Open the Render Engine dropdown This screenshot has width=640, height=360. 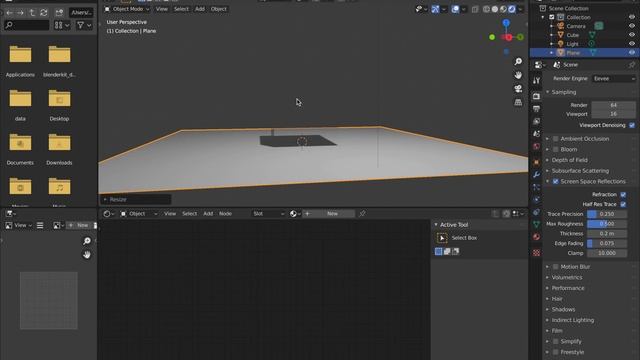click(613, 78)
